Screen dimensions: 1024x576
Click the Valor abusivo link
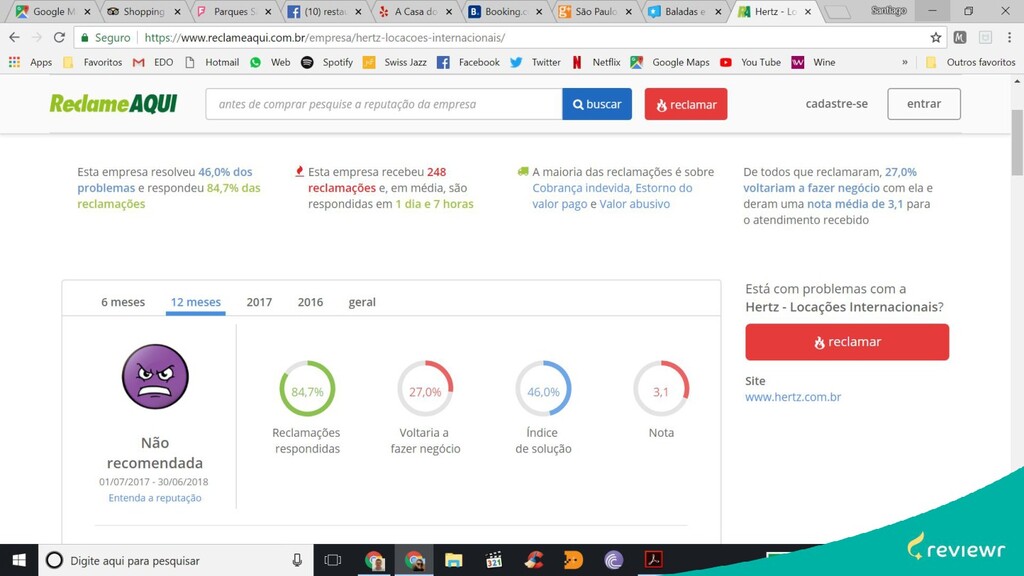(x=635, y=204)
